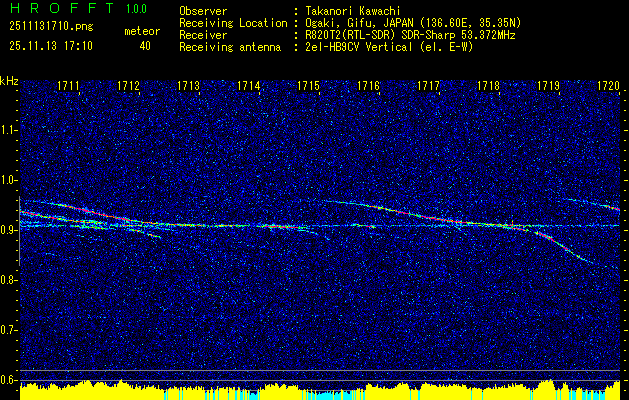The width and height of the screenshot is (629, 400).
Task: Click the kHz axis unit label
Action: click(9, 81)
